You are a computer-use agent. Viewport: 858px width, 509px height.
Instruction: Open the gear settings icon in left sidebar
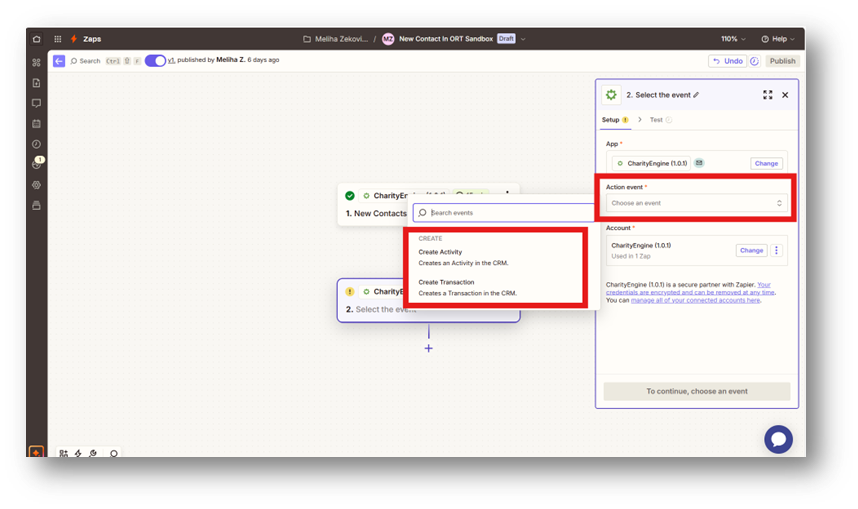37,185
